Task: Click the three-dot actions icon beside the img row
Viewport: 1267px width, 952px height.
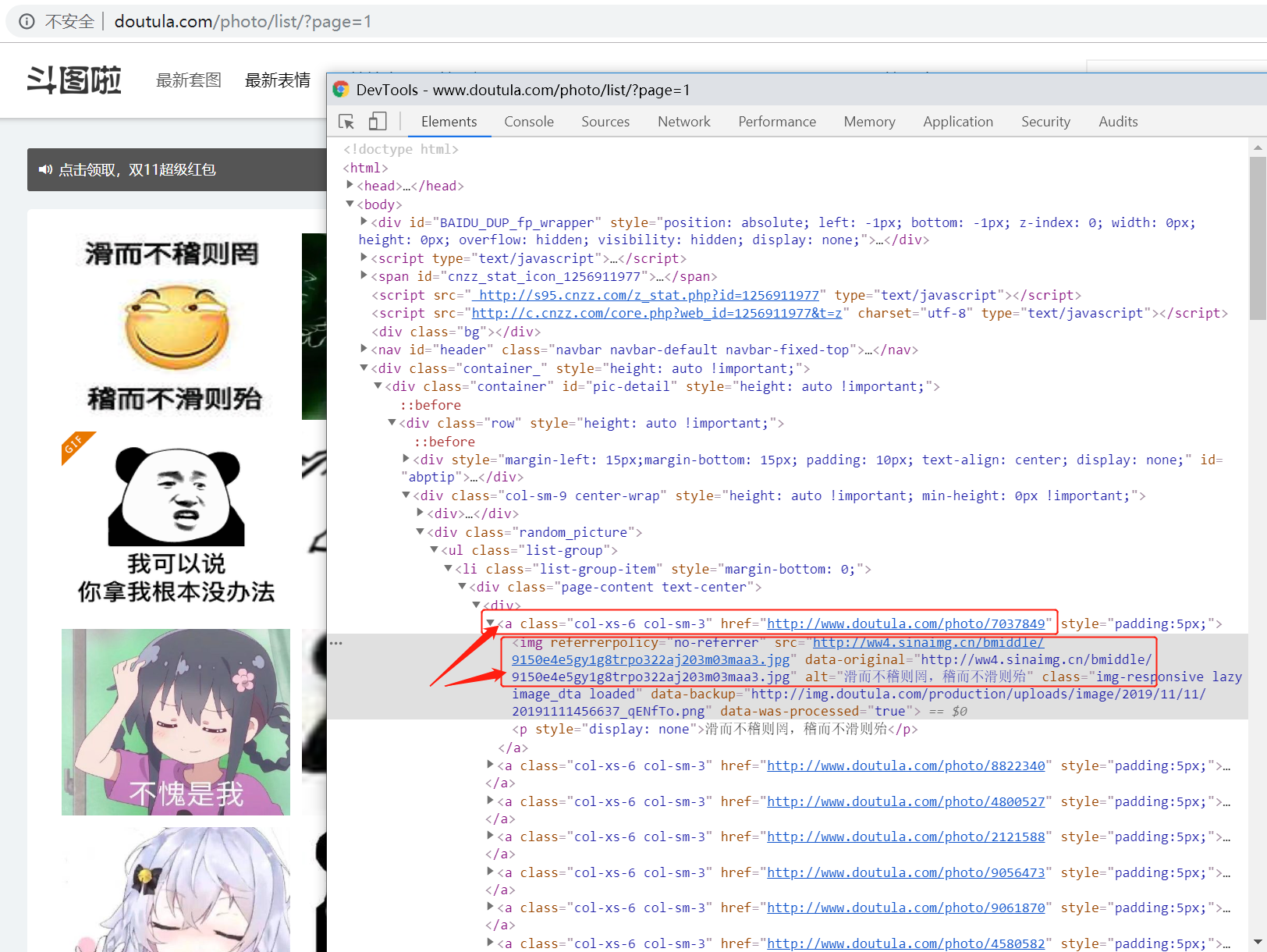Action: [336, 643]
